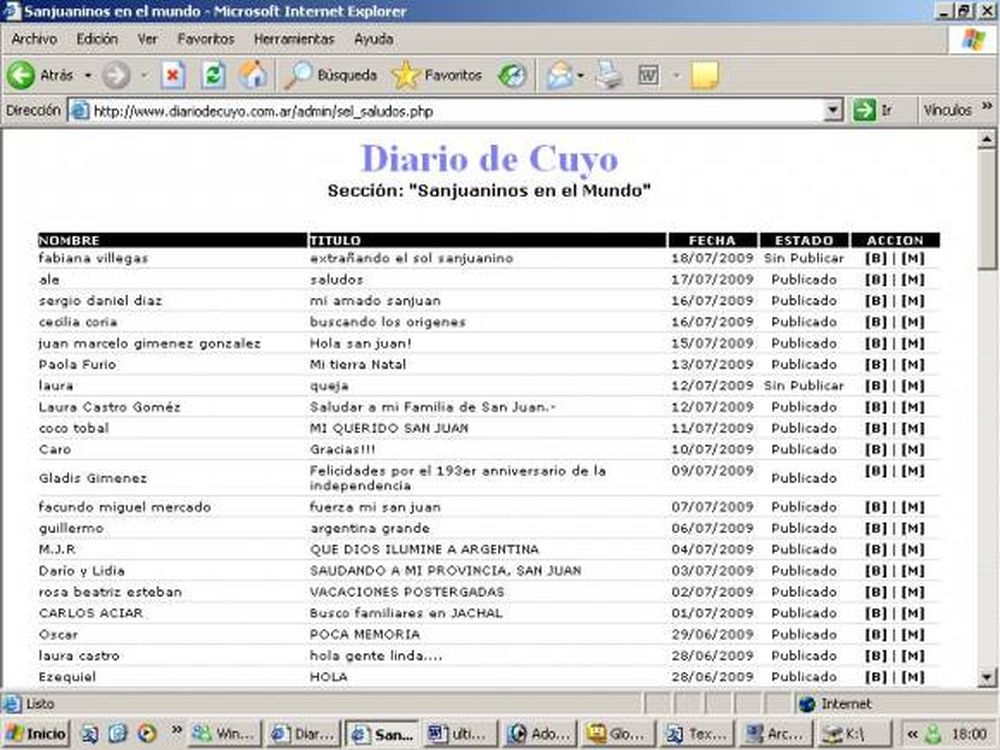Open the Inicio start button
This screenshot has width=1000, height=750.
36,733
